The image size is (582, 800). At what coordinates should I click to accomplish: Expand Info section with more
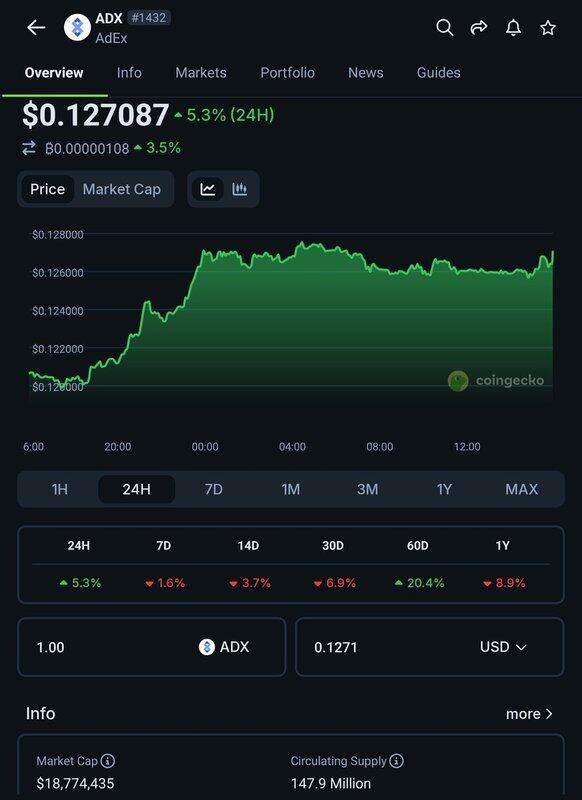(529, 713)
